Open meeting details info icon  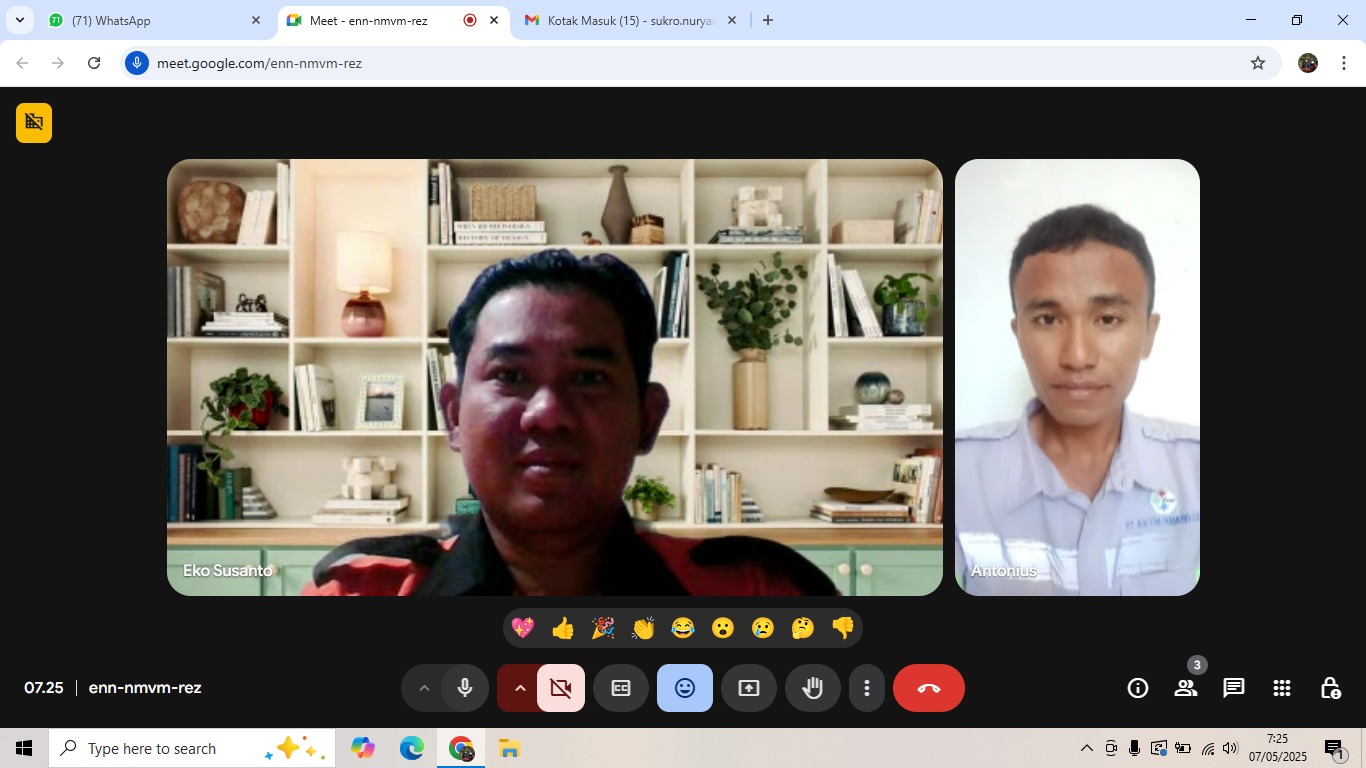point(1137,688)
